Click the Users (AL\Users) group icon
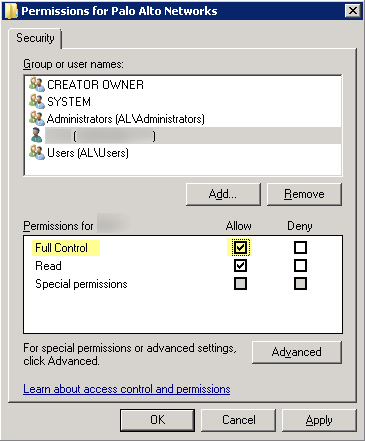 pos(37,152)
